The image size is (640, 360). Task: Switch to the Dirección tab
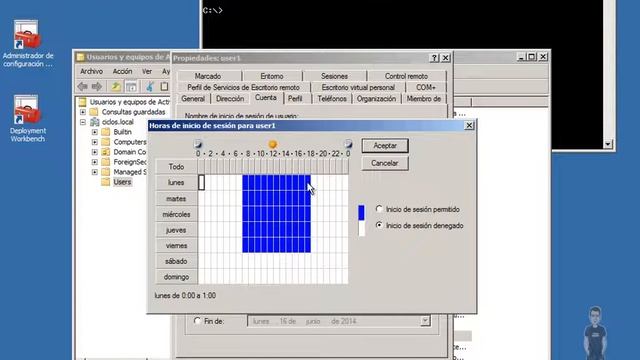230,99
